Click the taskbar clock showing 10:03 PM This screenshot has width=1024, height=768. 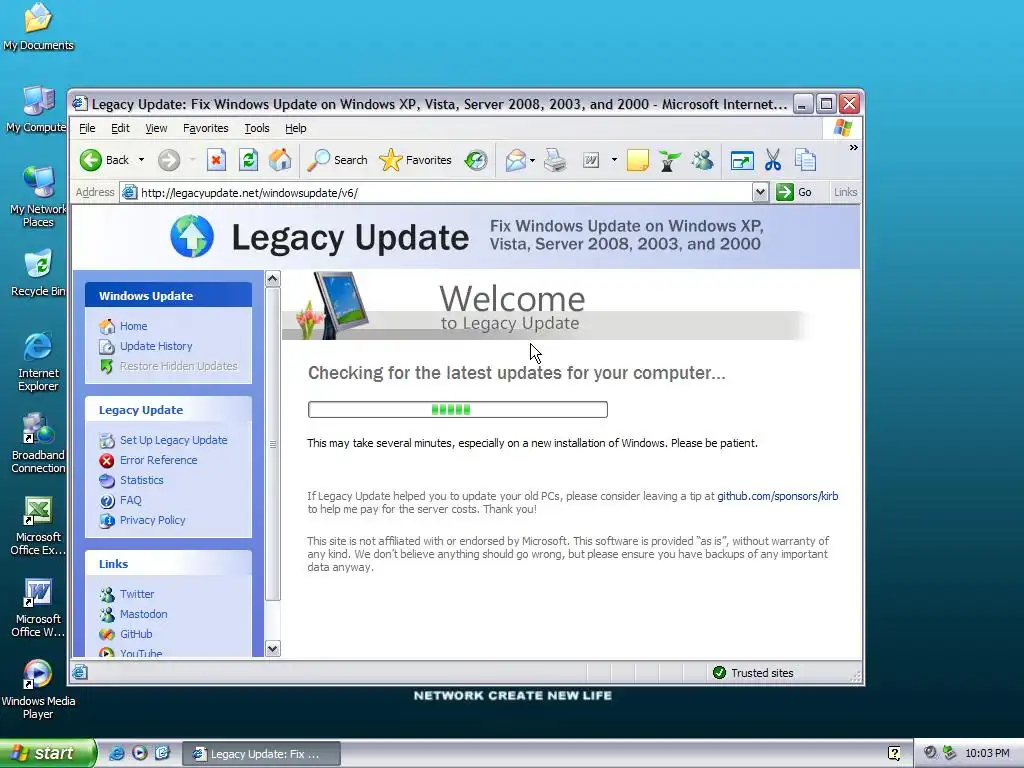pyautogui.click(x=987, y=753)
